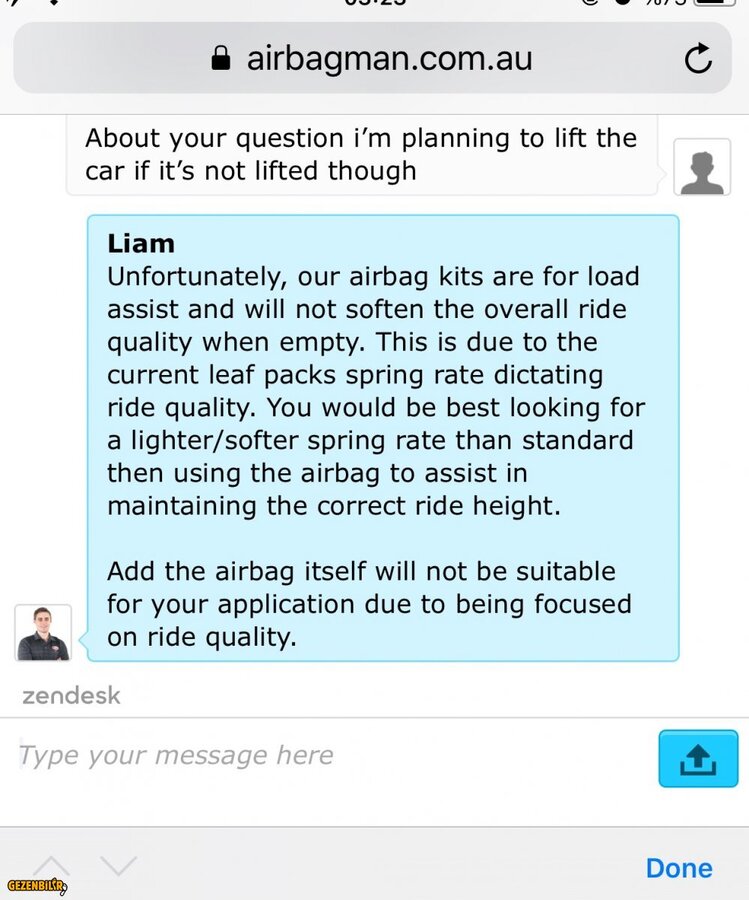Open the zendesk branding link
749x900 pixels.
[x=71, y=696]
